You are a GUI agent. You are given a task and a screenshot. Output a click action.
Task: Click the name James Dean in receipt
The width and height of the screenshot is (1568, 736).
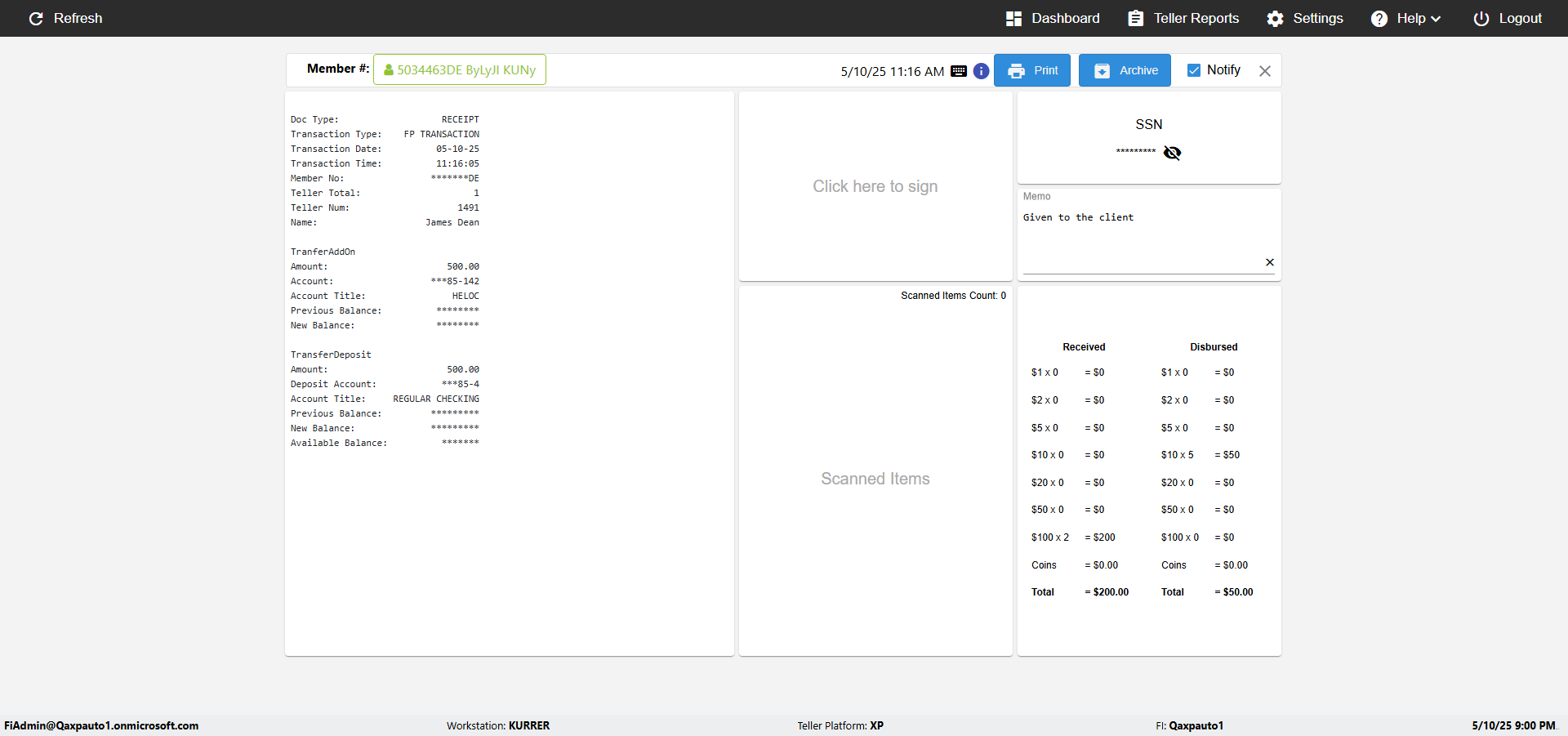point(452,222)
